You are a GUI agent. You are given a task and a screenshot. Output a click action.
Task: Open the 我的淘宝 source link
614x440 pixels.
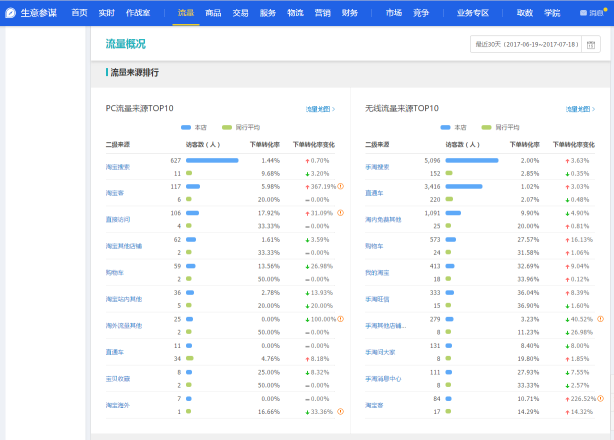click(x=377, y=272)
